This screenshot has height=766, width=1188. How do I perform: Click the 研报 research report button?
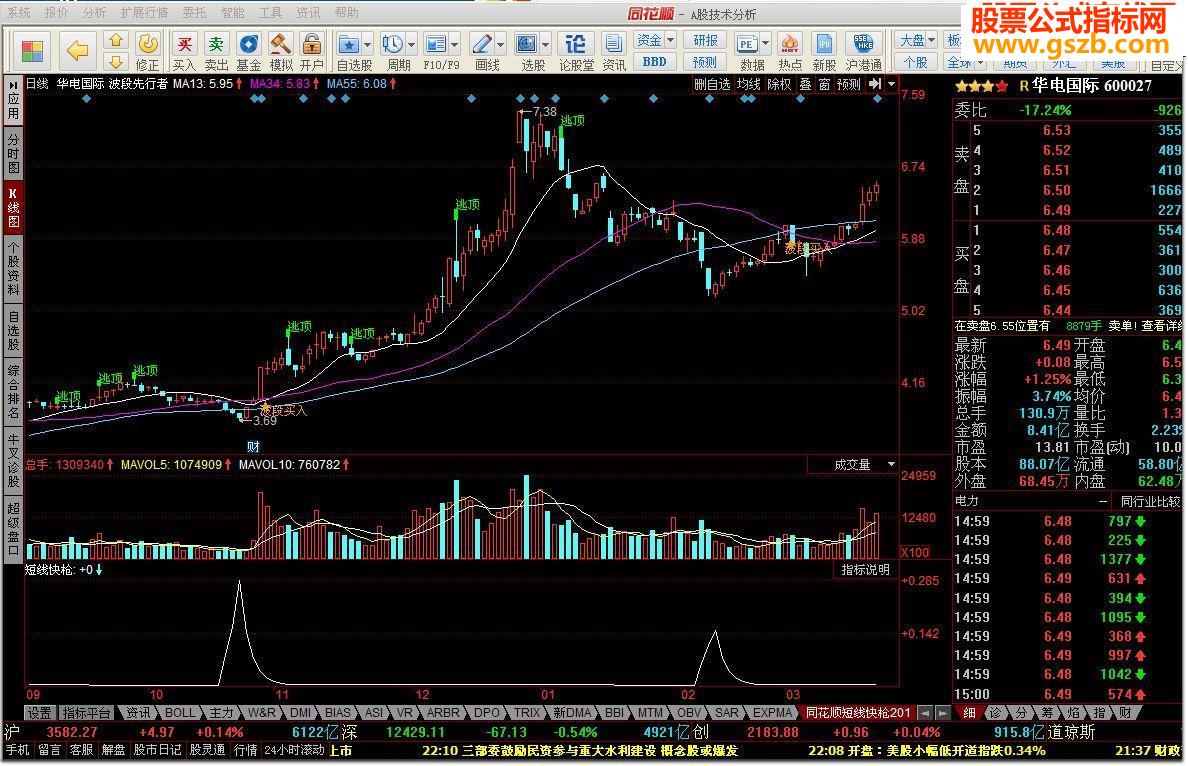(705, 40)
